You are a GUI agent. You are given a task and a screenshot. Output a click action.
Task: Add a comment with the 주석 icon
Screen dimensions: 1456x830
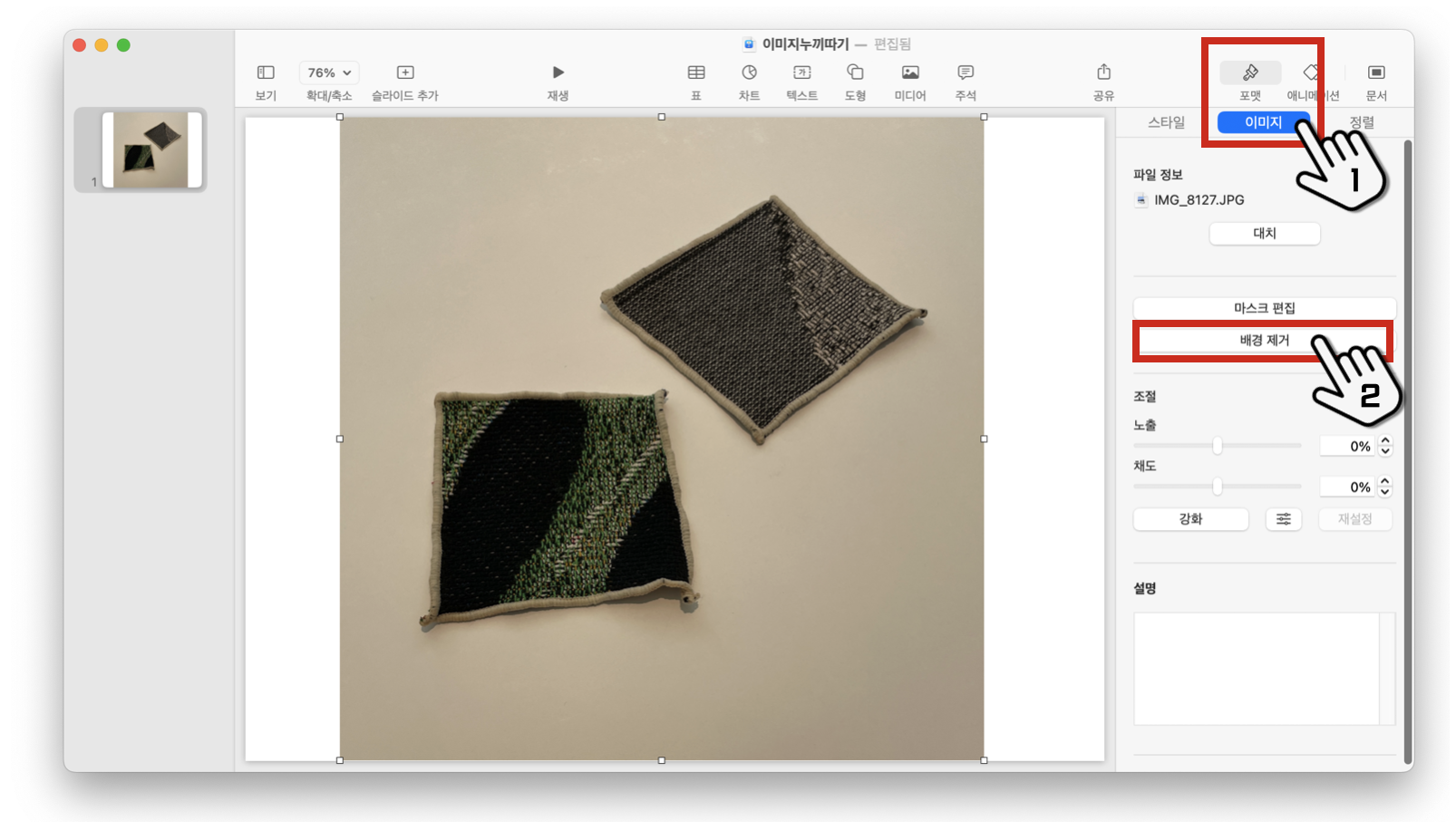(x=966, y=72)
